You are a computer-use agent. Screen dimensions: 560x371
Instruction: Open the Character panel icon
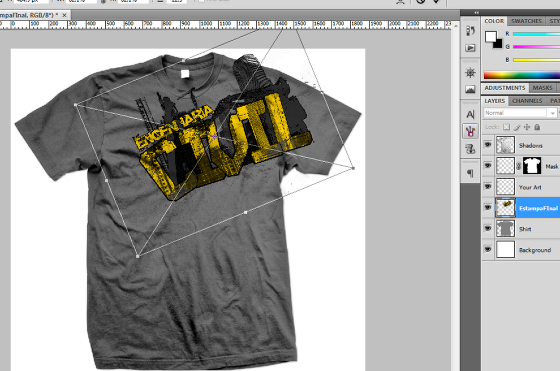[470, 114]
